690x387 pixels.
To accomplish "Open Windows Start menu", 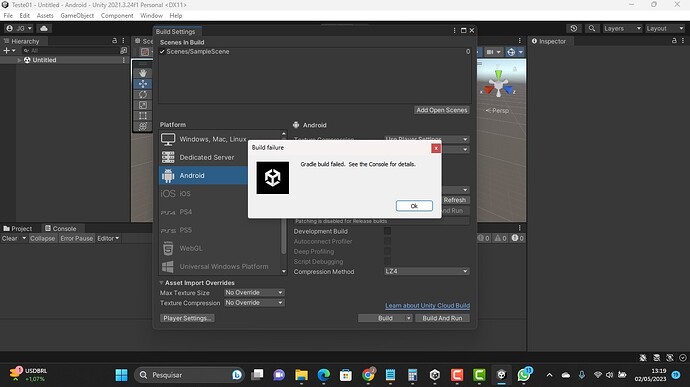I will 121,375.
